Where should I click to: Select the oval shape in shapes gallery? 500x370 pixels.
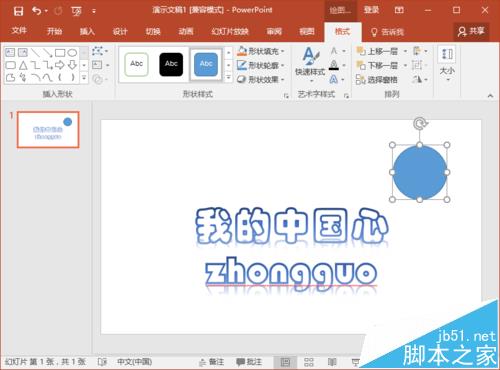(72, 53)
